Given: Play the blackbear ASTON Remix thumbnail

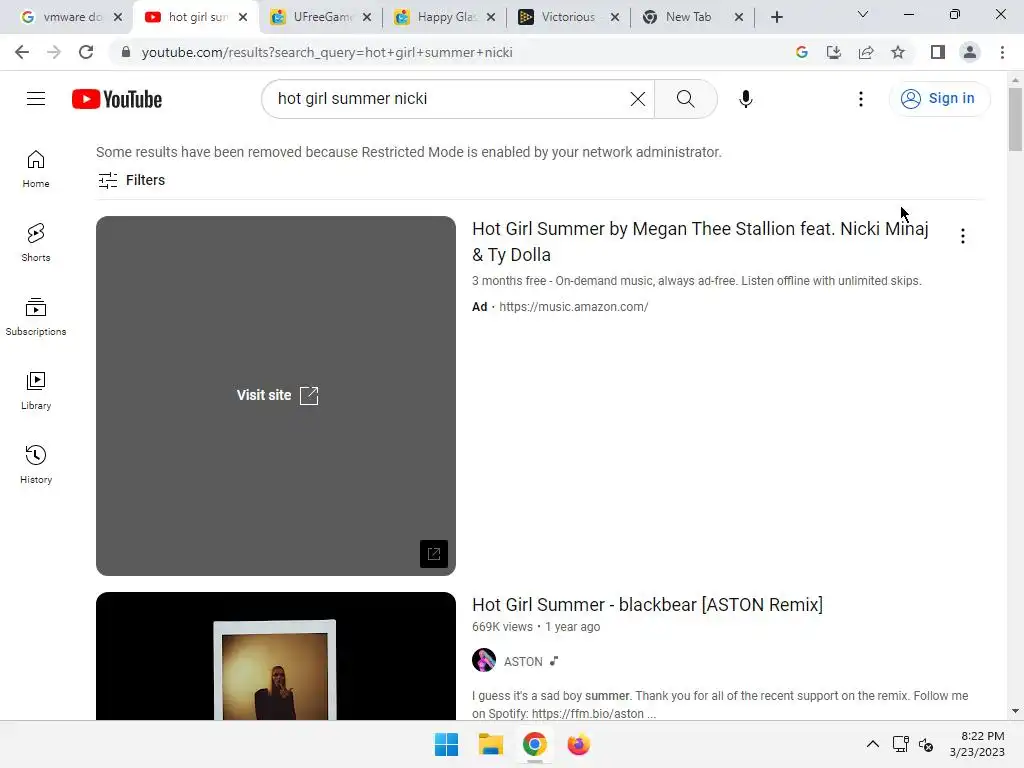Looking at the screenshot, I should tap(276, 656).
